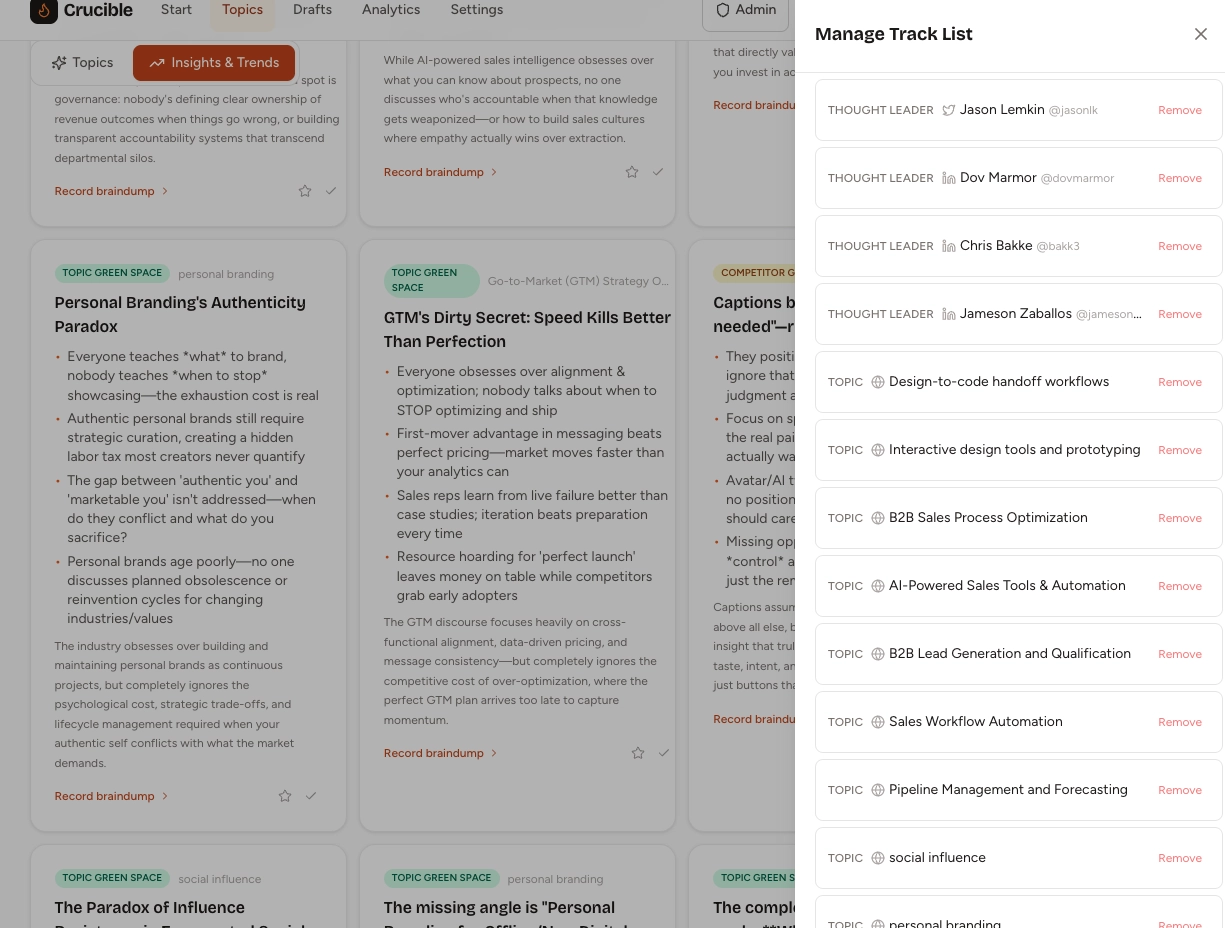Remove AI-Powered Sales Tools & Automation topic
This screenshot has height=928, width=1225.
click(x=1180, y=586)
